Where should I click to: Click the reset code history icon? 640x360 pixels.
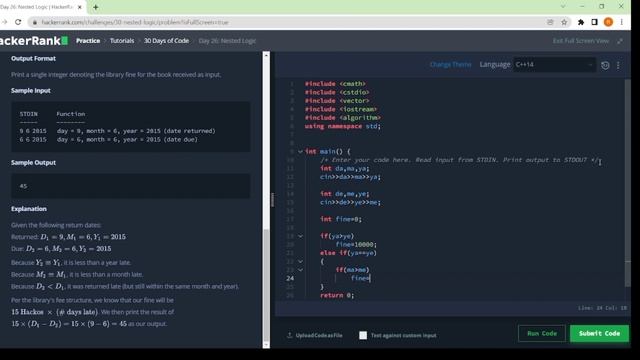pos(605,65)
